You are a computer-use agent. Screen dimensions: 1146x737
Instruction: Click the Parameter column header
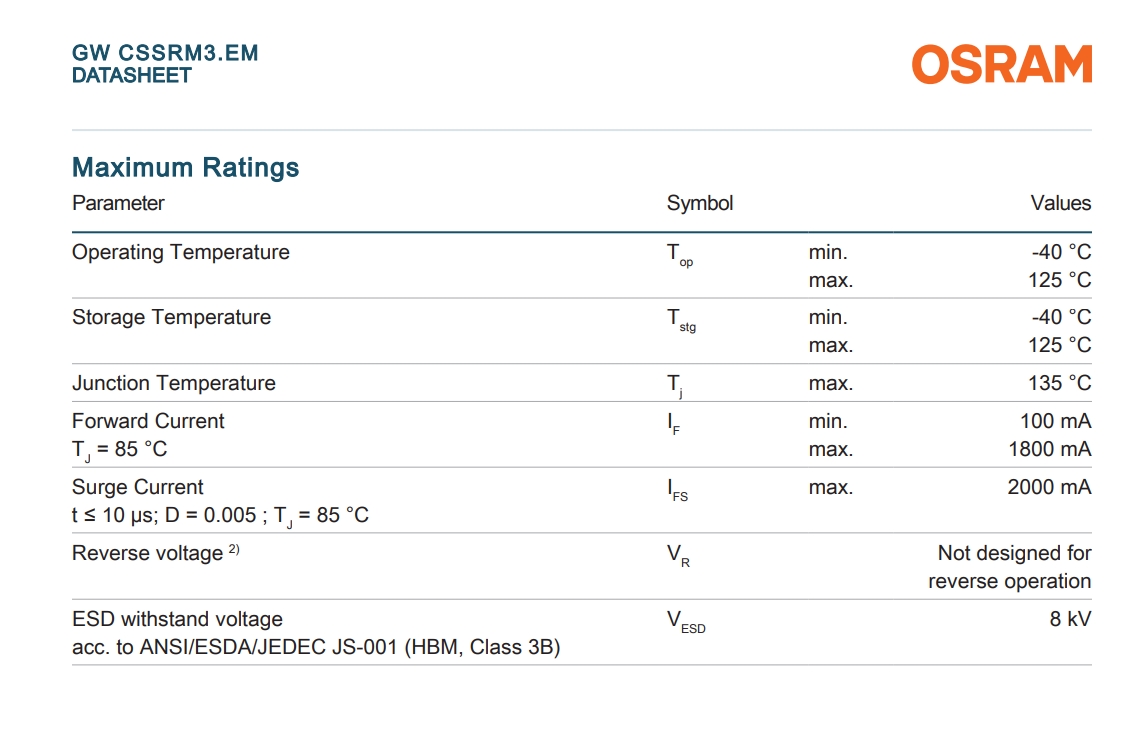pyautogui.click(x=118, y=203)
